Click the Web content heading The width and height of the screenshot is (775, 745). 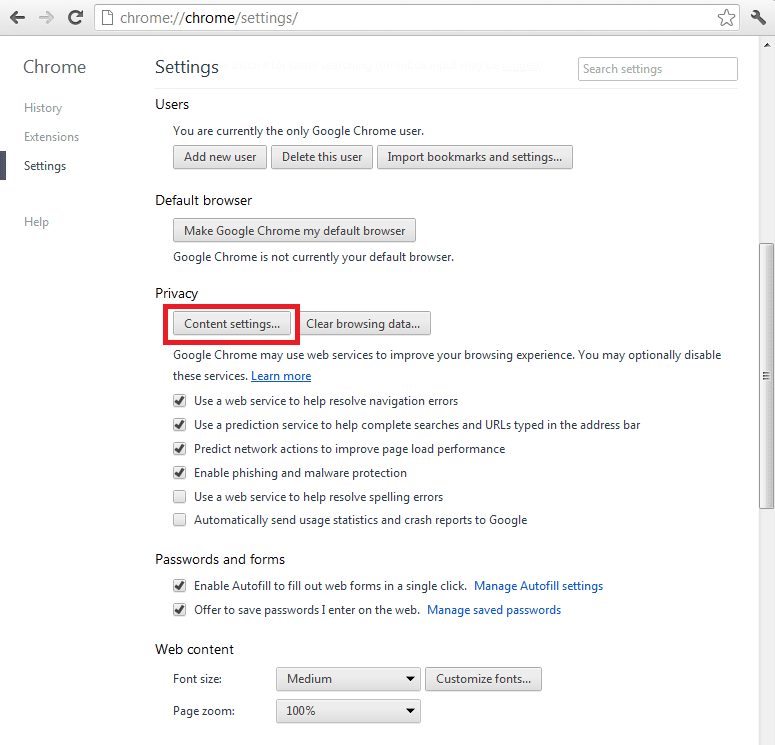point(194,649)
